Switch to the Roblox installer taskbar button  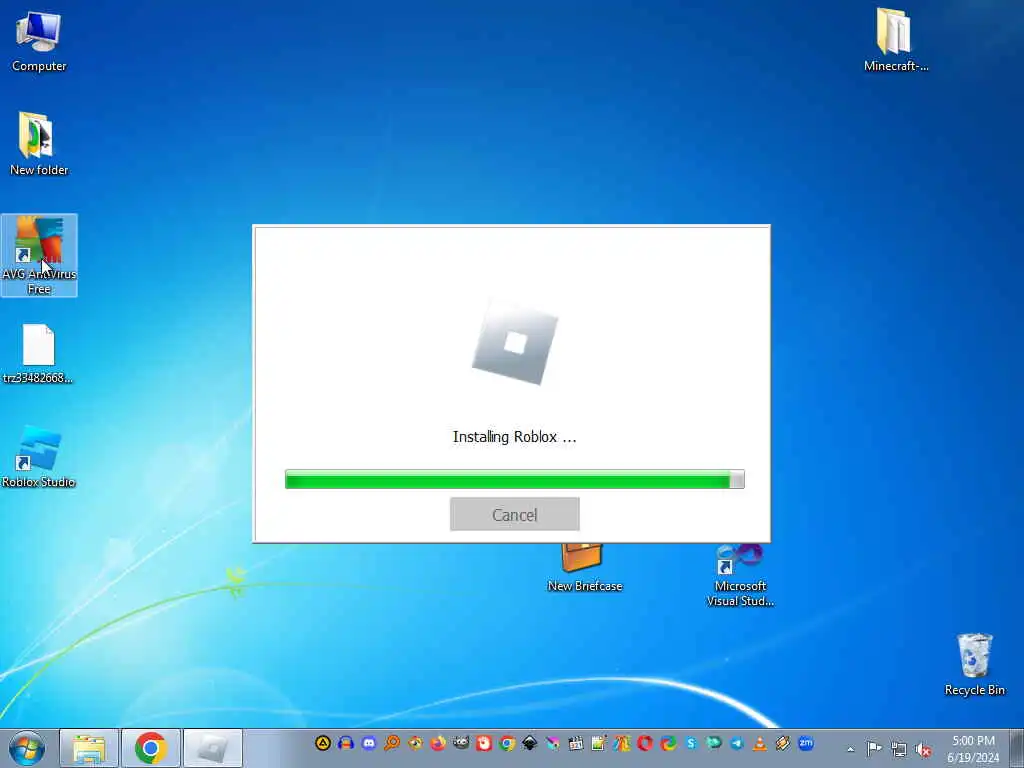(x=212, y=748)
